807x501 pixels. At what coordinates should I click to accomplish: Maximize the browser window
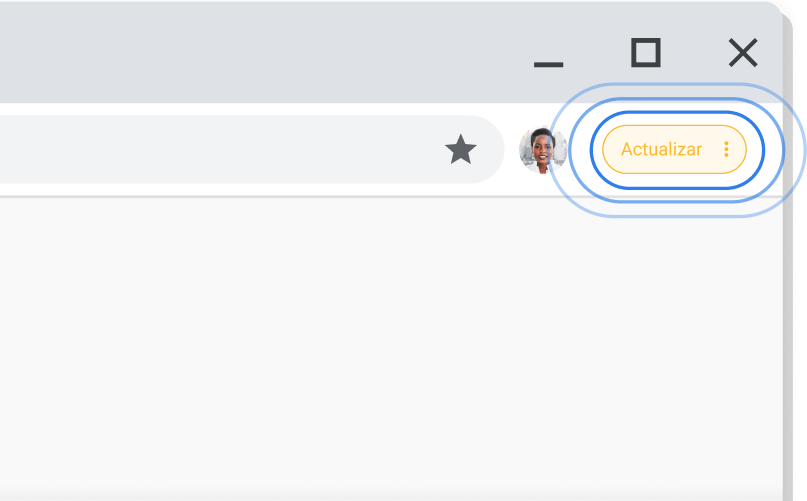click(x=646, y=52)
